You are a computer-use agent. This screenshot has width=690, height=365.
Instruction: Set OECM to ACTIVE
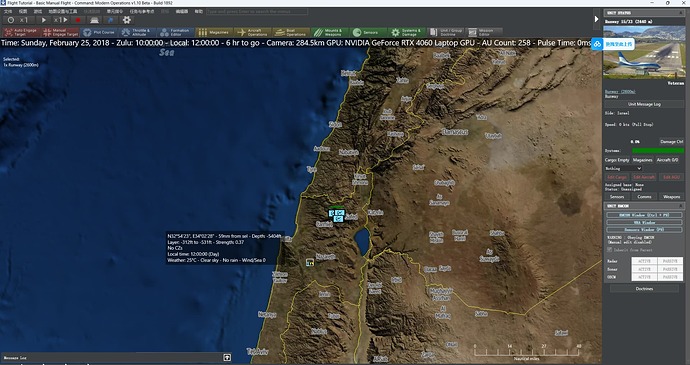tap(644, 277)
